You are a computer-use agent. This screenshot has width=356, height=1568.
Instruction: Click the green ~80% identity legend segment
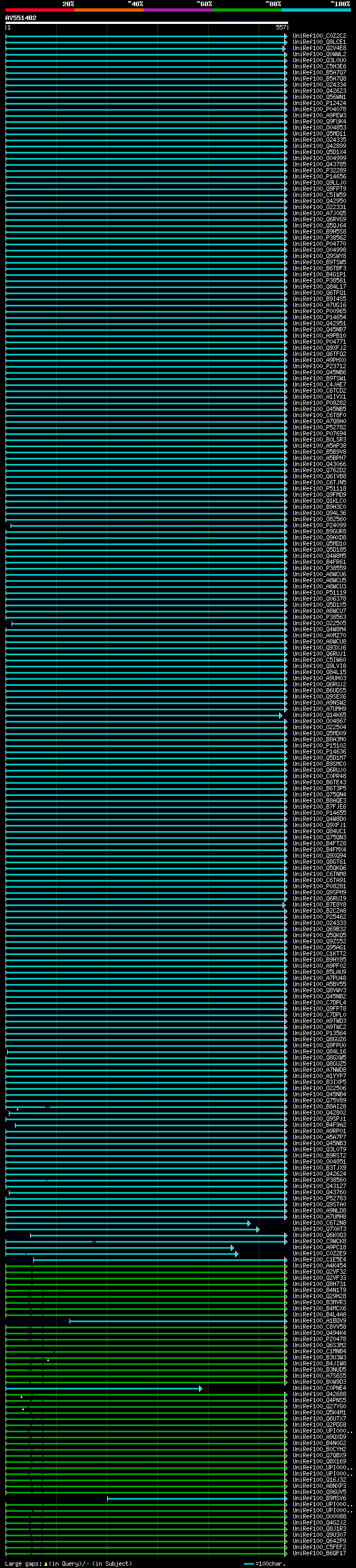pyautogui.click(x=247, y=10)
